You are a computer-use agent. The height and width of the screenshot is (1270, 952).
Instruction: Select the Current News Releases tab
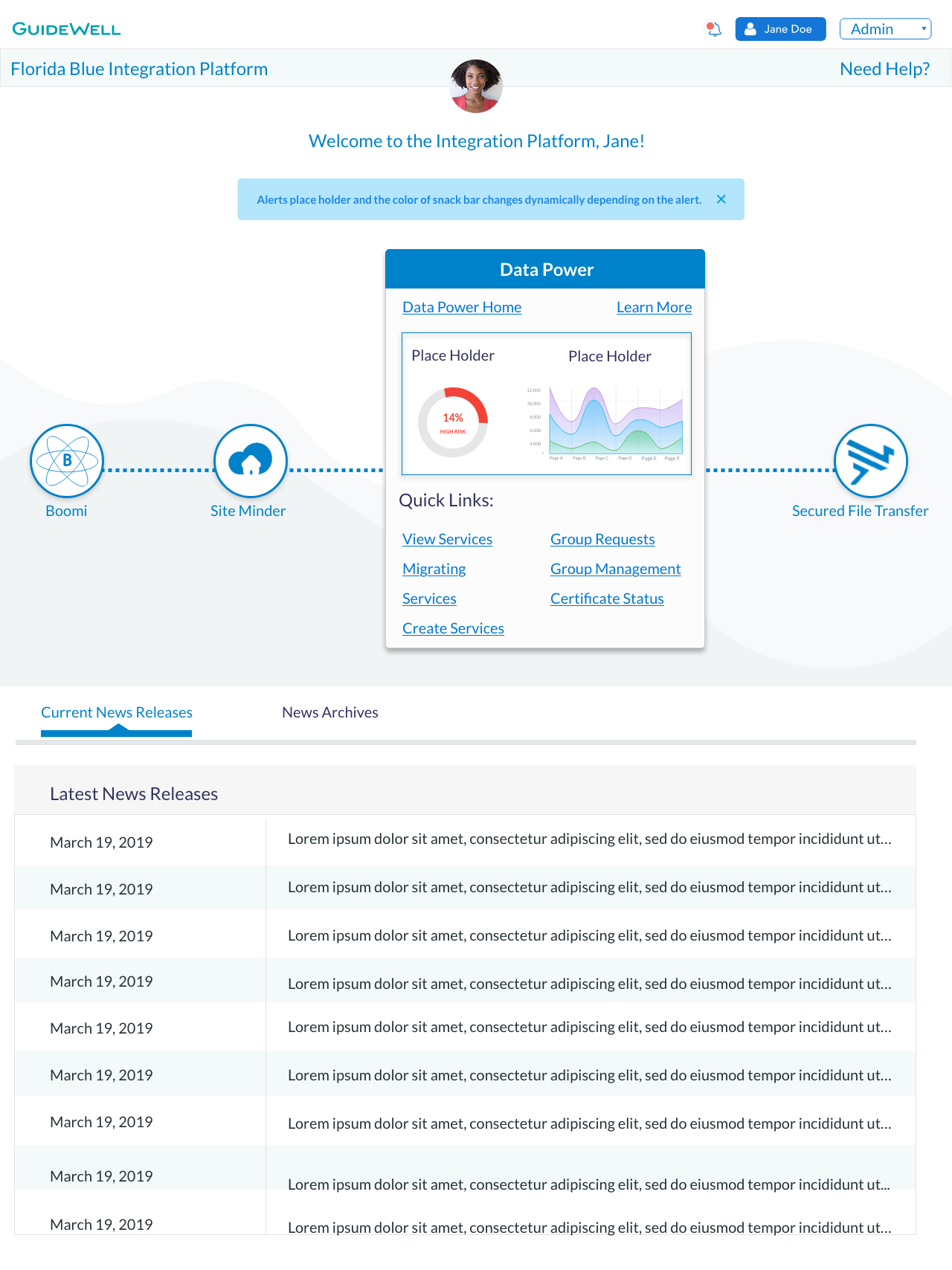(117, 712)
